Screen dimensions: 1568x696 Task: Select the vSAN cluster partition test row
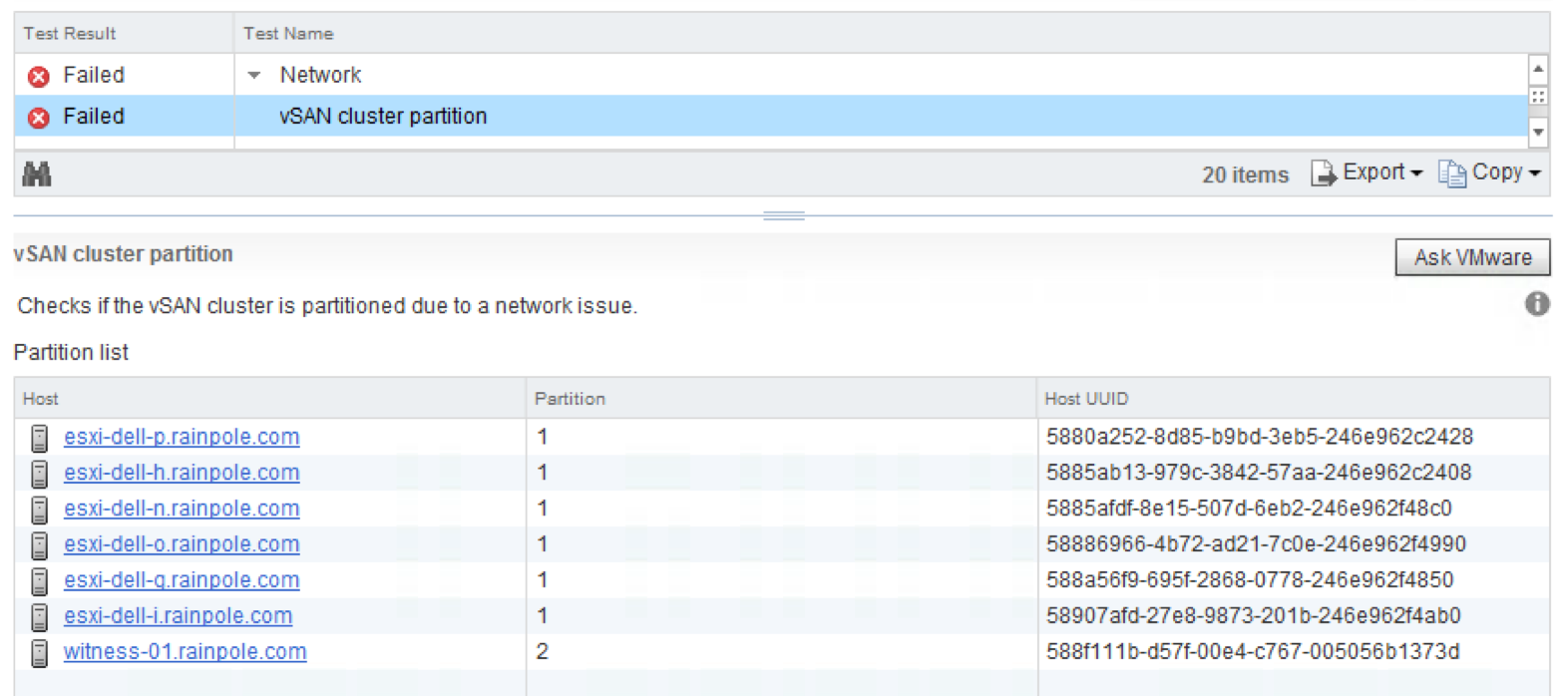[771, 117]
